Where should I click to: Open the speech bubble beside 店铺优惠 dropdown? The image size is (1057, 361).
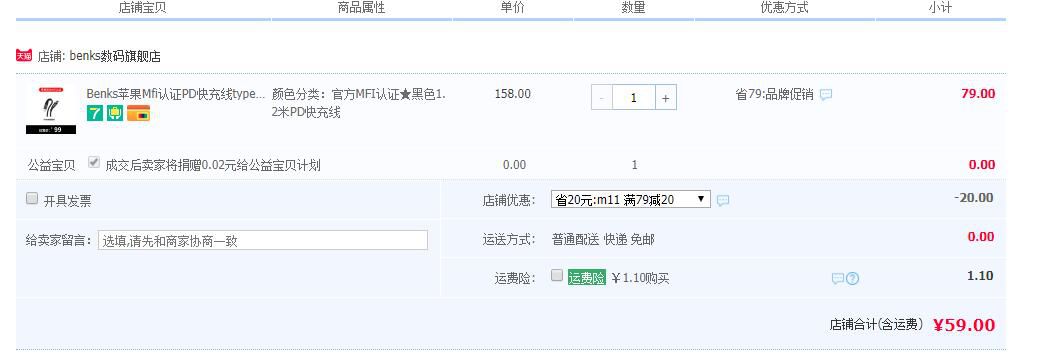click(723, 201)
